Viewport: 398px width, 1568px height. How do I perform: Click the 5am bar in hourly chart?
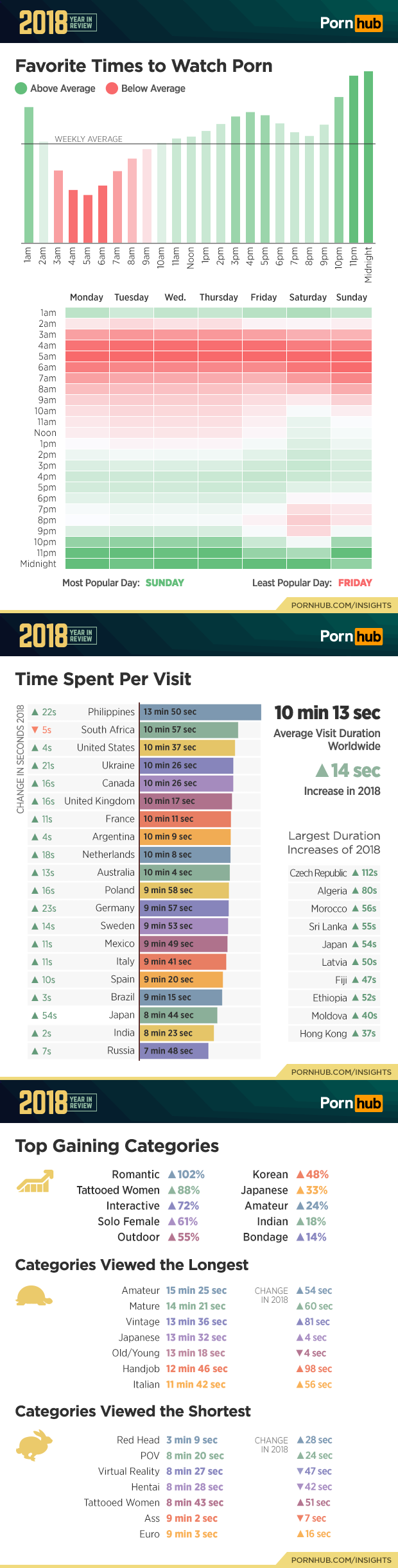(x=88, y=219)
